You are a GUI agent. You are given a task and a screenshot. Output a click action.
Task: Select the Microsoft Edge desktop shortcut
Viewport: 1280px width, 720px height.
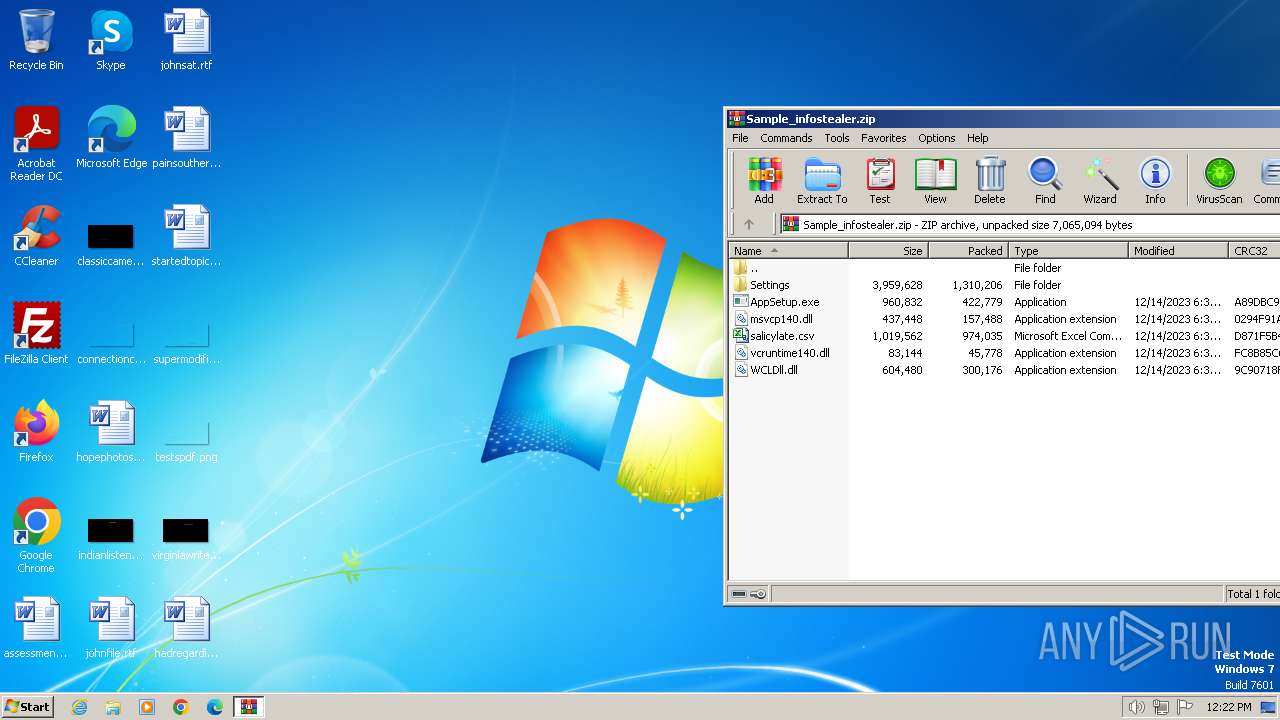pyautogui.click(x=111, y=138)
